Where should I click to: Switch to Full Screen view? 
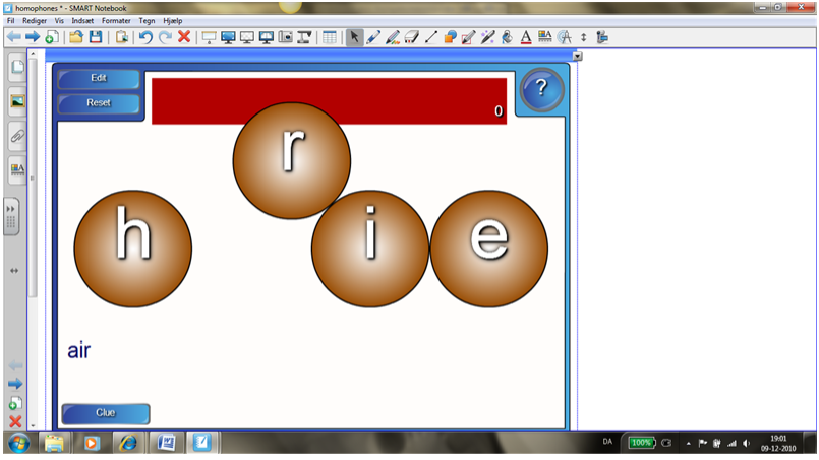coord(228,37)
